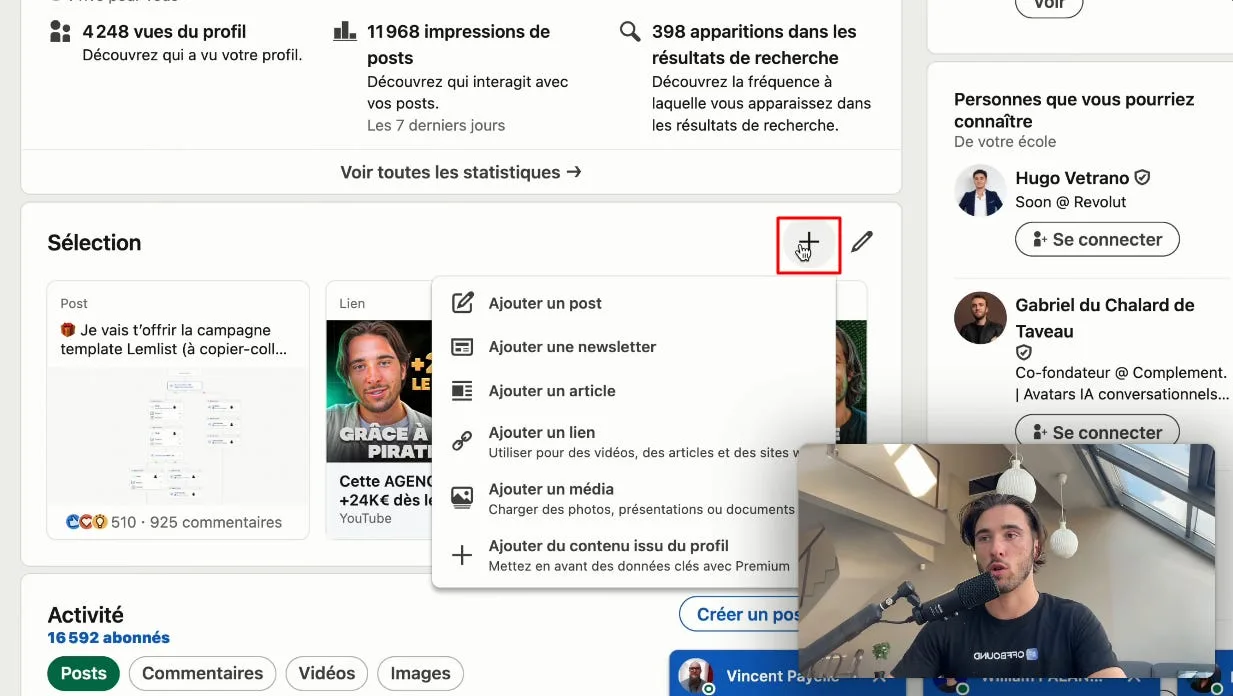Viewport: 1233px width, 696px height.
Task: Choose "Ajouter un post" from the menu
Action: pyautogui.click(x=633, y=303)
